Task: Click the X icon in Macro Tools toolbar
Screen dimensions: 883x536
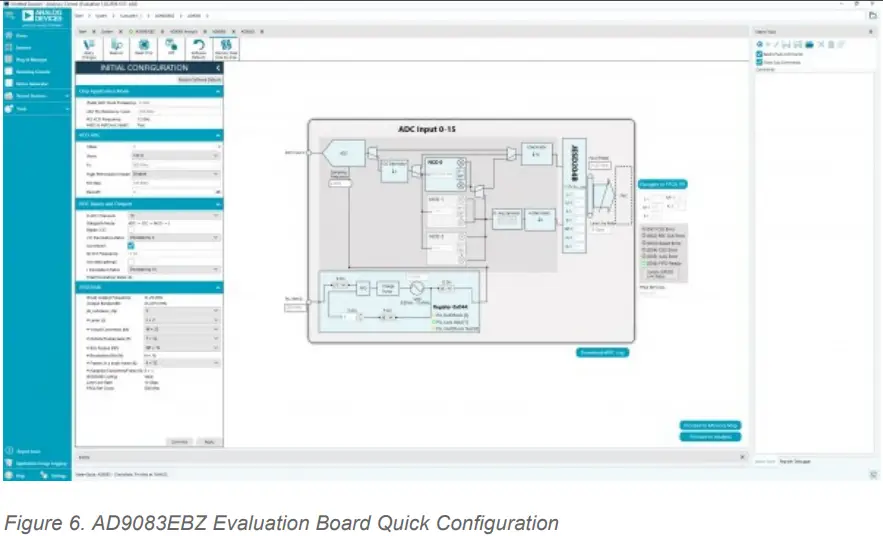Action: tap(820, 44)
